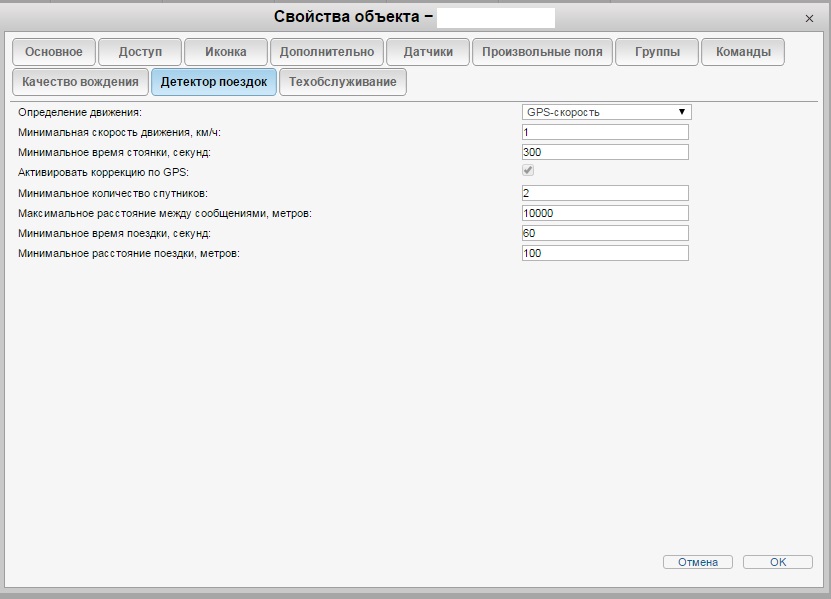
Task: Focus the Минимальное время стоянки field
Action: tap(605, 152)
